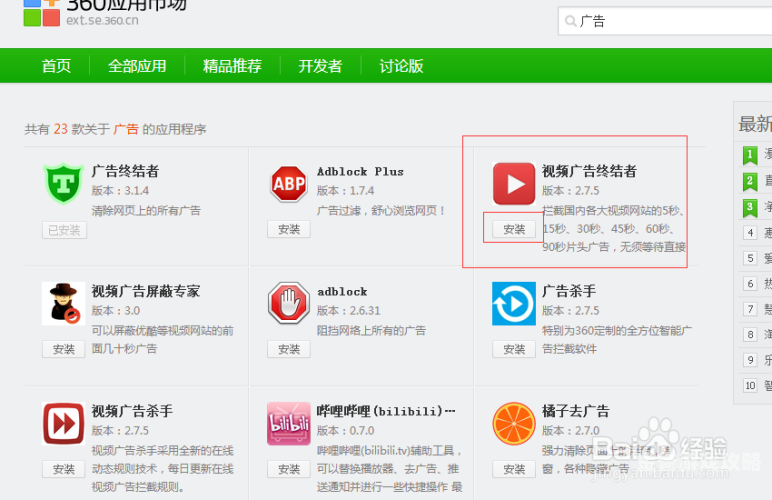Open the 首页 nav tab

click(x=56, y=66)
